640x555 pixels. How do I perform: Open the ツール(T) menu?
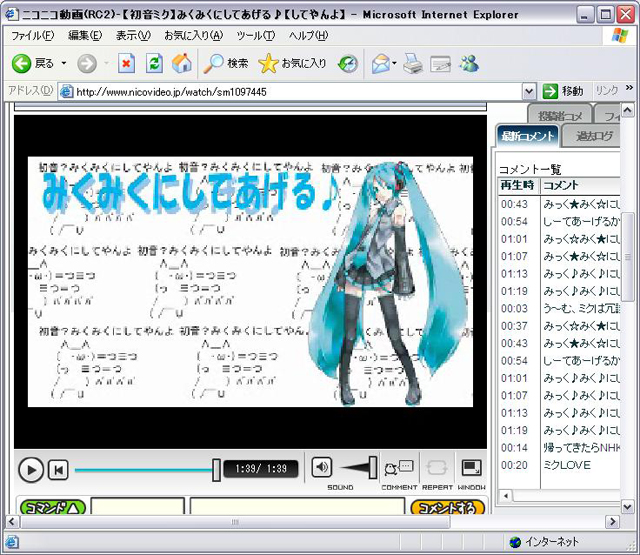[256, 35]
